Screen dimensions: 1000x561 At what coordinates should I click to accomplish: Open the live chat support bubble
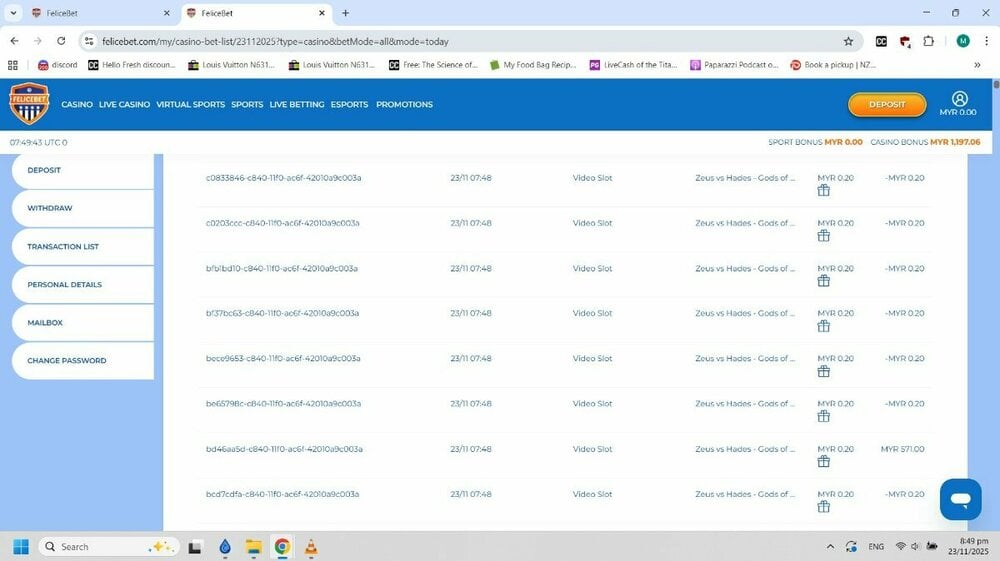coord(960,499)
